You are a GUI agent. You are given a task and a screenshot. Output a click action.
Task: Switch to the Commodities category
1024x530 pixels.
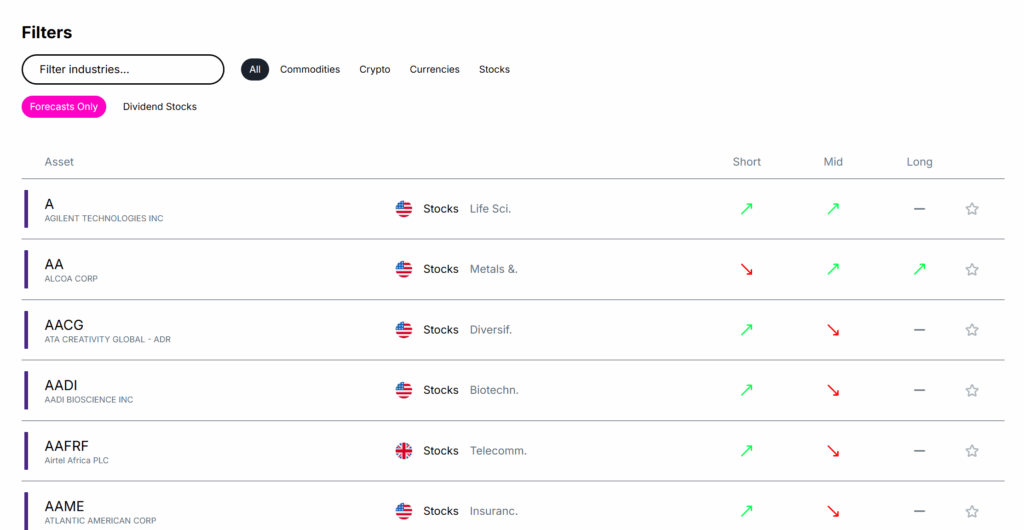coord(310,70)
